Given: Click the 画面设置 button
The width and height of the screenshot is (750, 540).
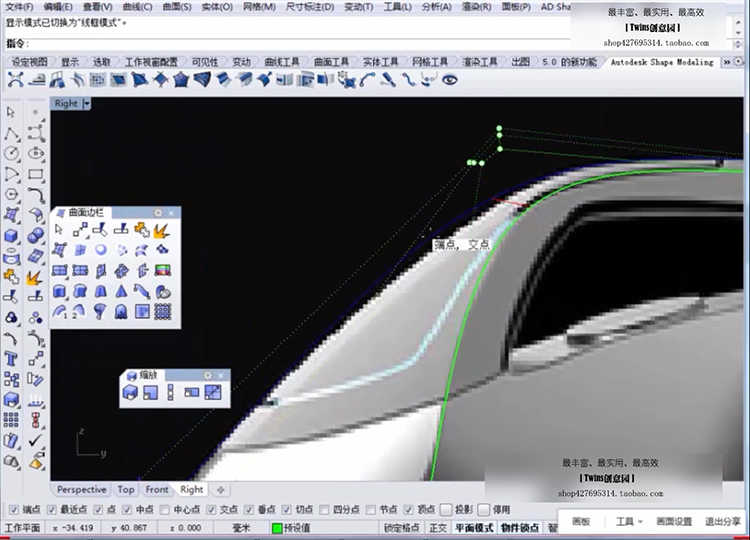Looking at the screenshot, I should coord(674,522).
